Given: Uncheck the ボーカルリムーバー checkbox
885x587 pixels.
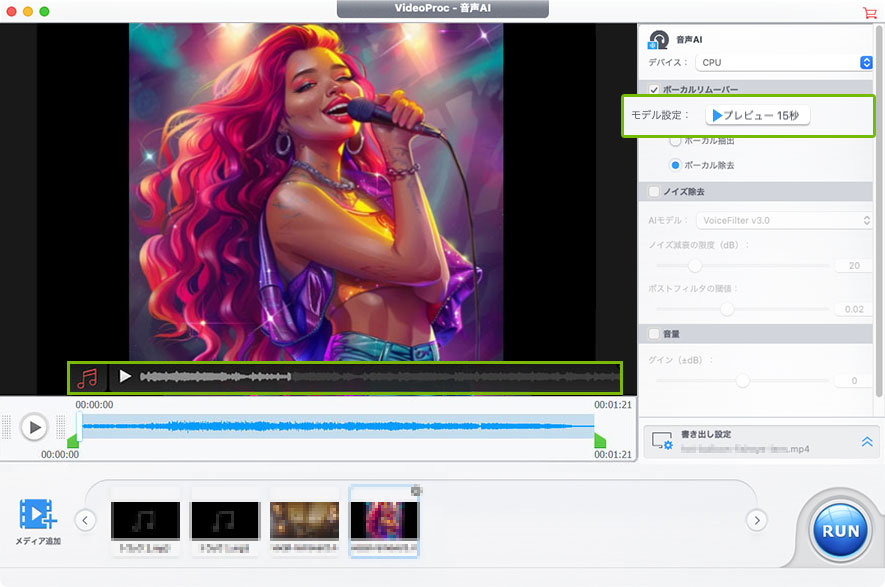Looking at the screenshot, I should coord(654,89).
